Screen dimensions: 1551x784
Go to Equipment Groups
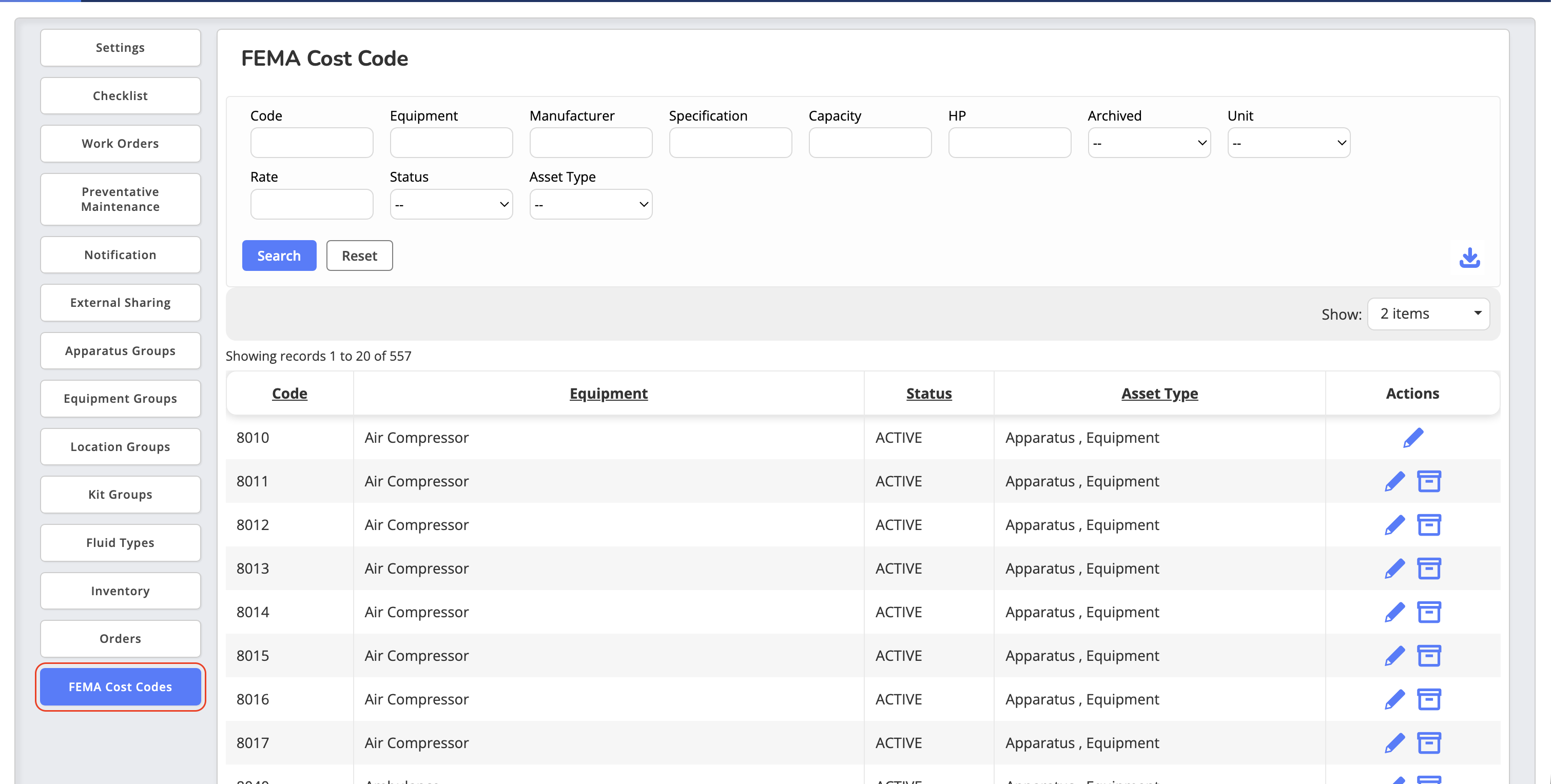click(121, 399)
